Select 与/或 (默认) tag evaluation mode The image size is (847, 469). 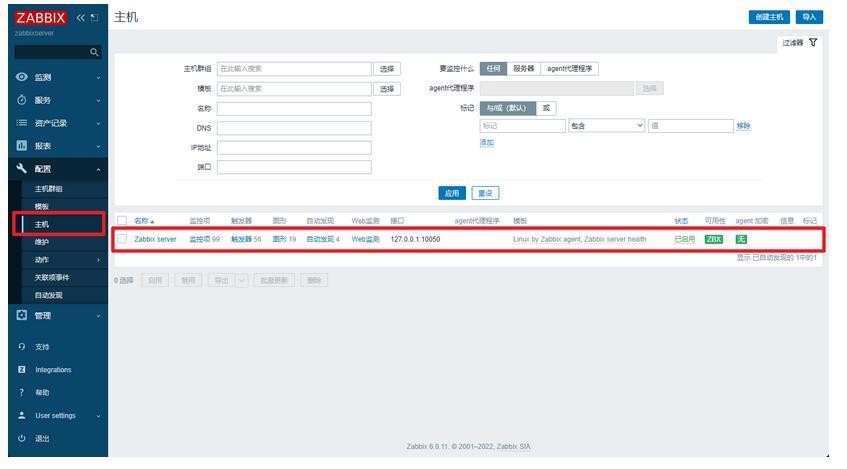coord(507,108)
